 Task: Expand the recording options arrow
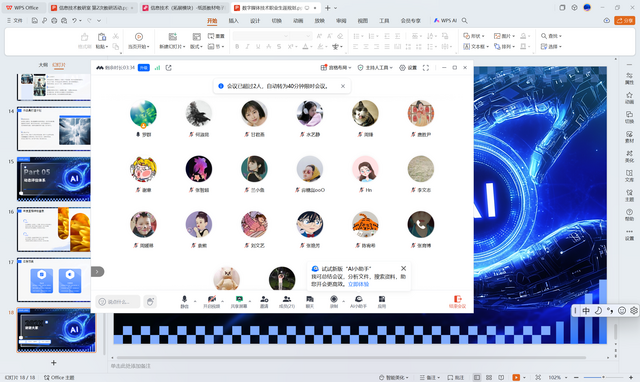tap(344, 301)
